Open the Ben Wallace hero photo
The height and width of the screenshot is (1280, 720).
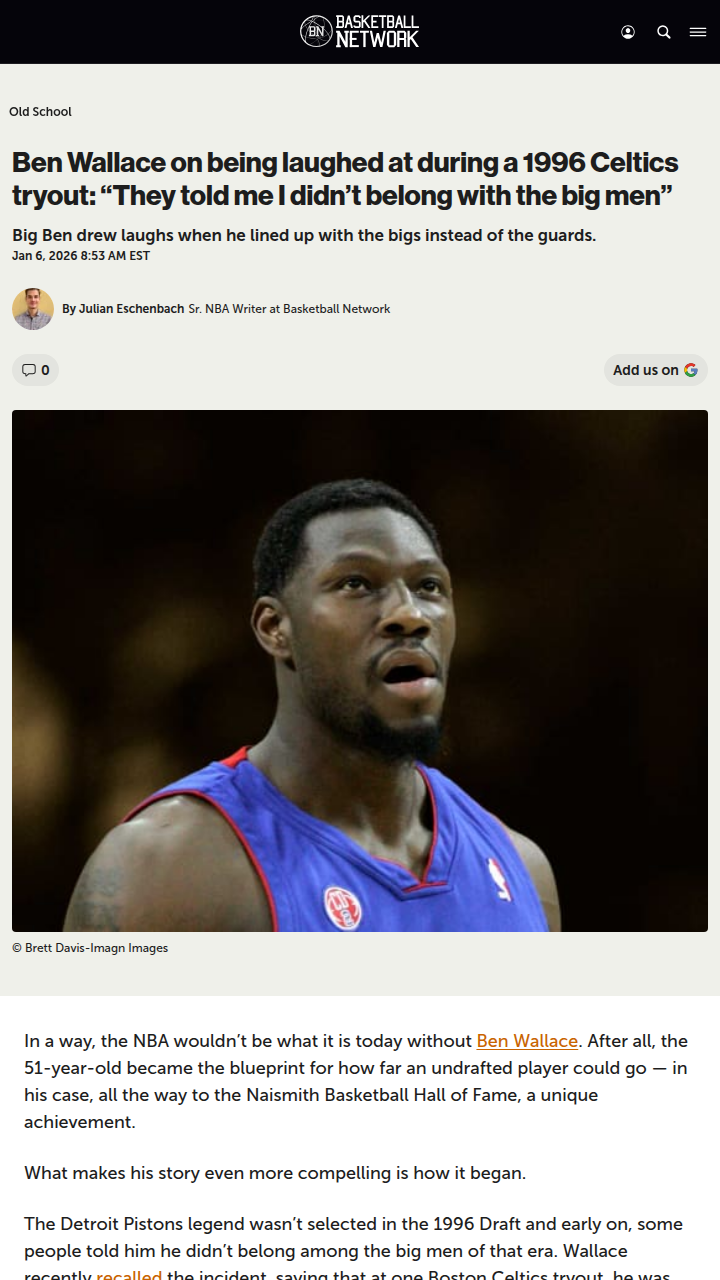pos(360,671)
